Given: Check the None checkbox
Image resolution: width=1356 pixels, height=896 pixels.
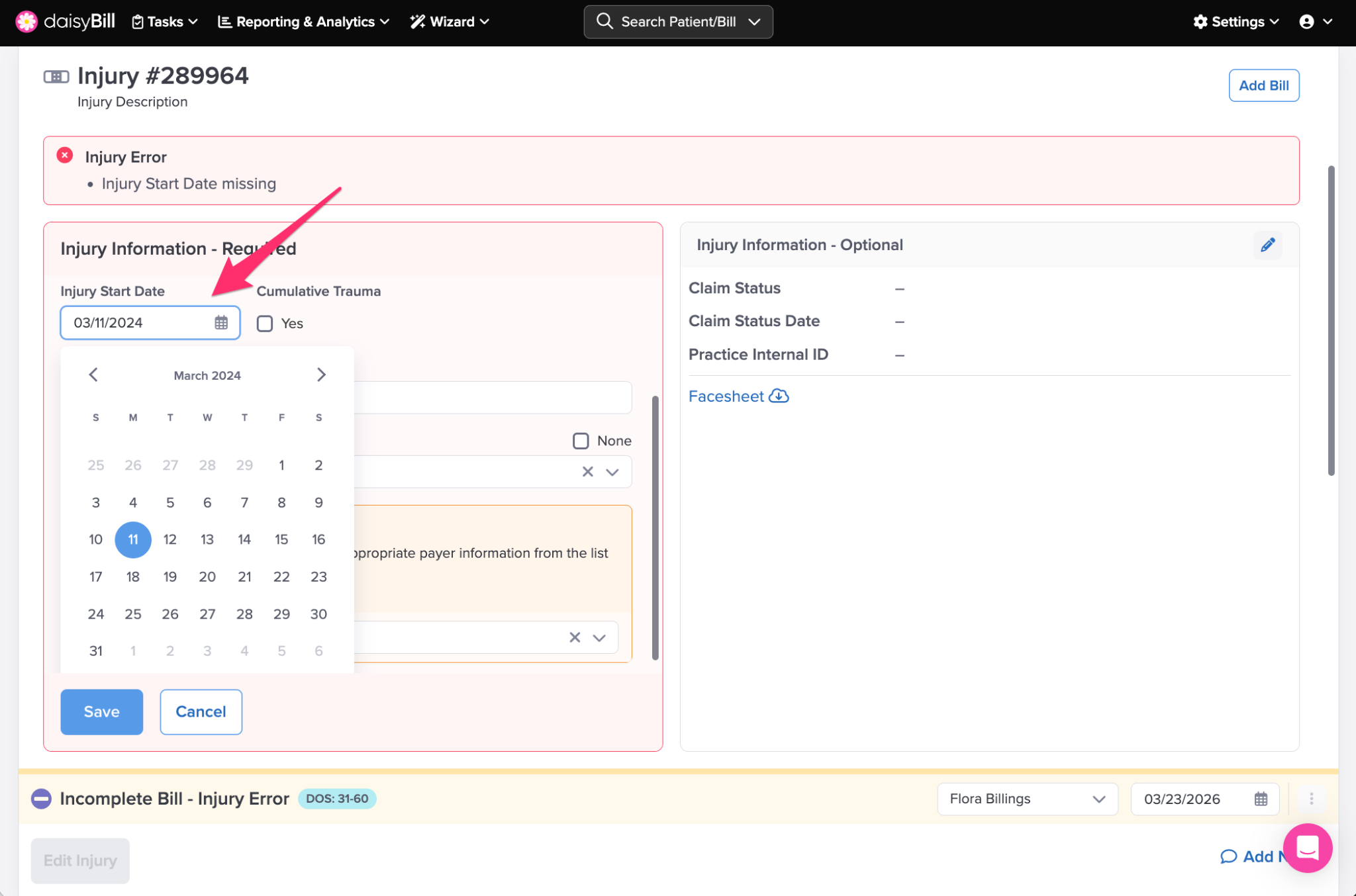Looking at the screenshot, I should tap(581, 441).
